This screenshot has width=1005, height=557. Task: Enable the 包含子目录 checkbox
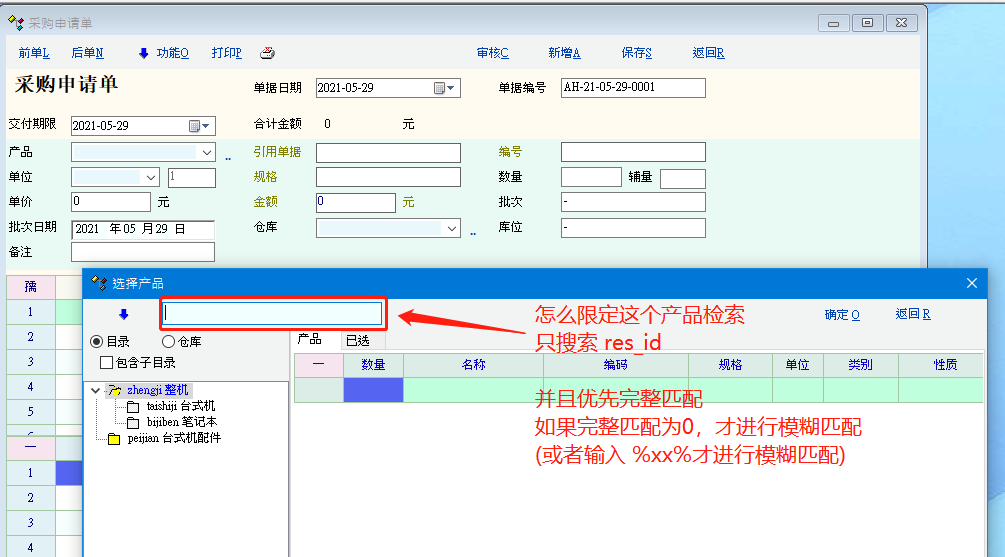[x=107, y=363]
